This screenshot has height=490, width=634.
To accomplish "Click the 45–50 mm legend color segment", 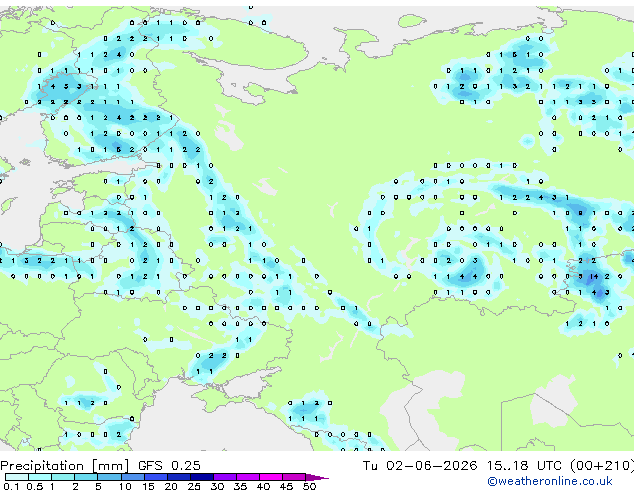I will (x=294, y=477).
